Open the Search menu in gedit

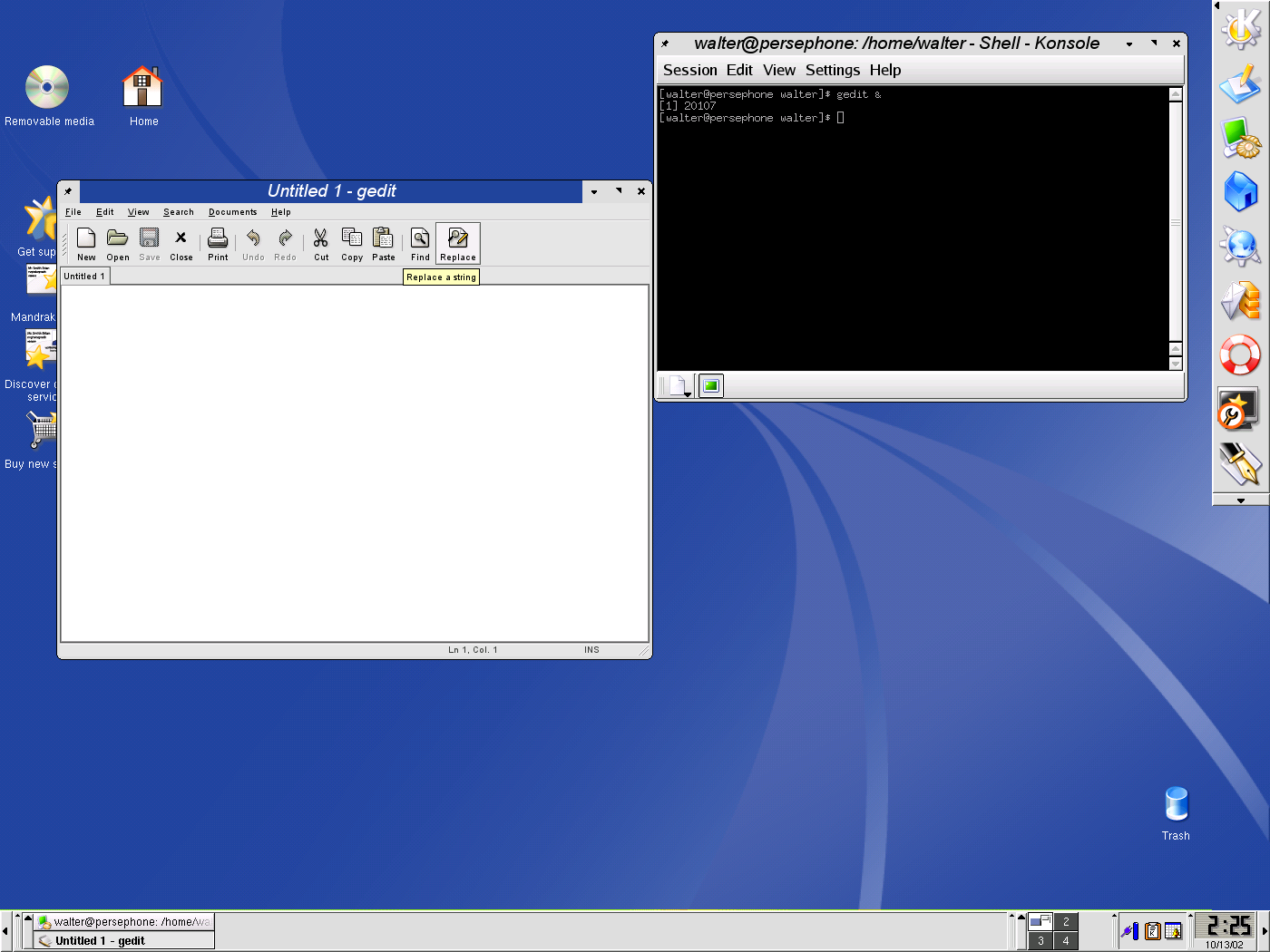tap(179, 212)
